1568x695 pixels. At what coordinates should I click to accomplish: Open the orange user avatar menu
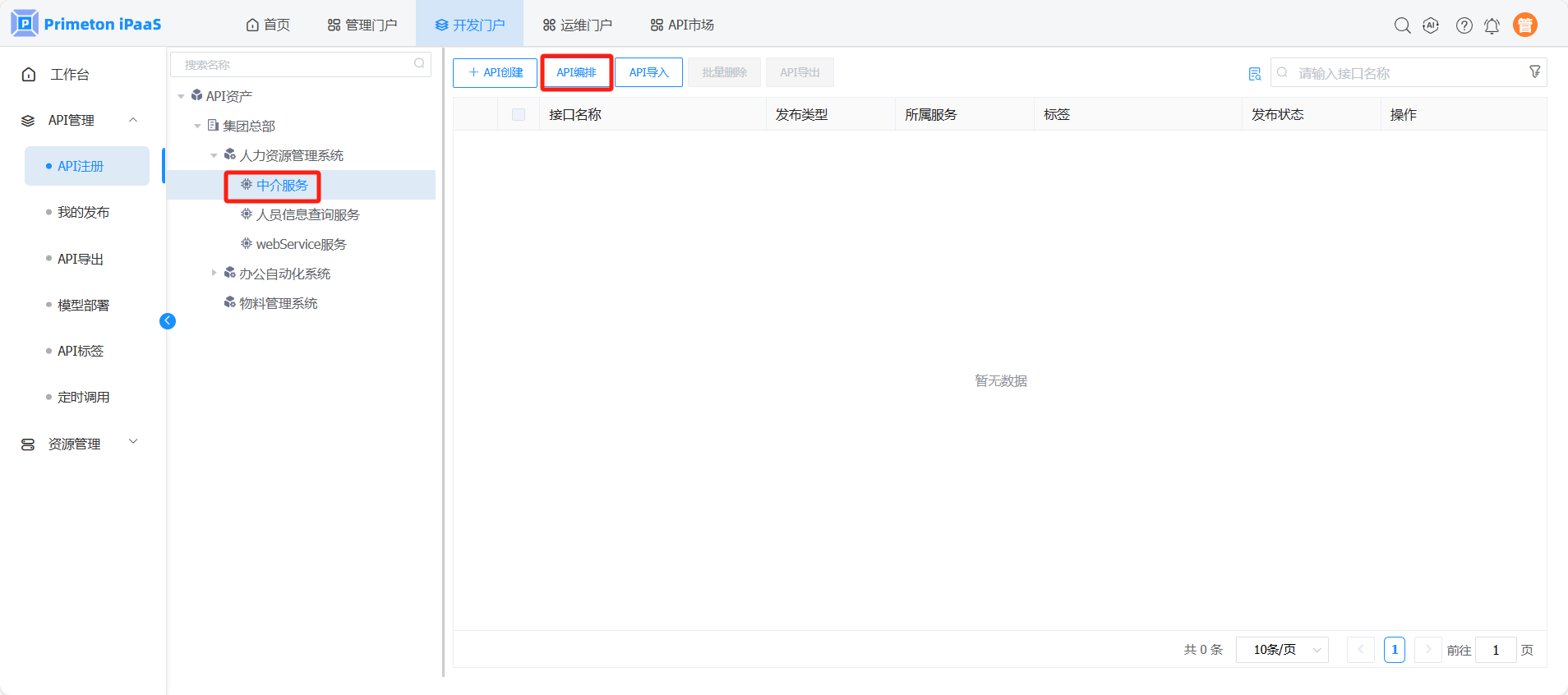[x=1524, y=25]
